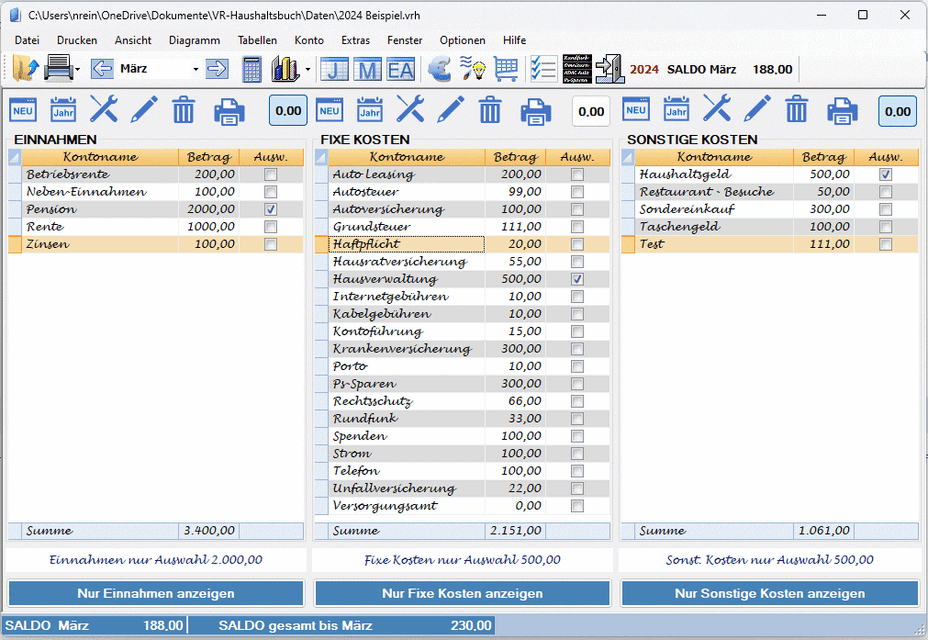Click the Jahr calendar icon above Fixe Kosten
The height and width of the screenshot is (640, 928).
pyautogui.click(x=370, y=109)
